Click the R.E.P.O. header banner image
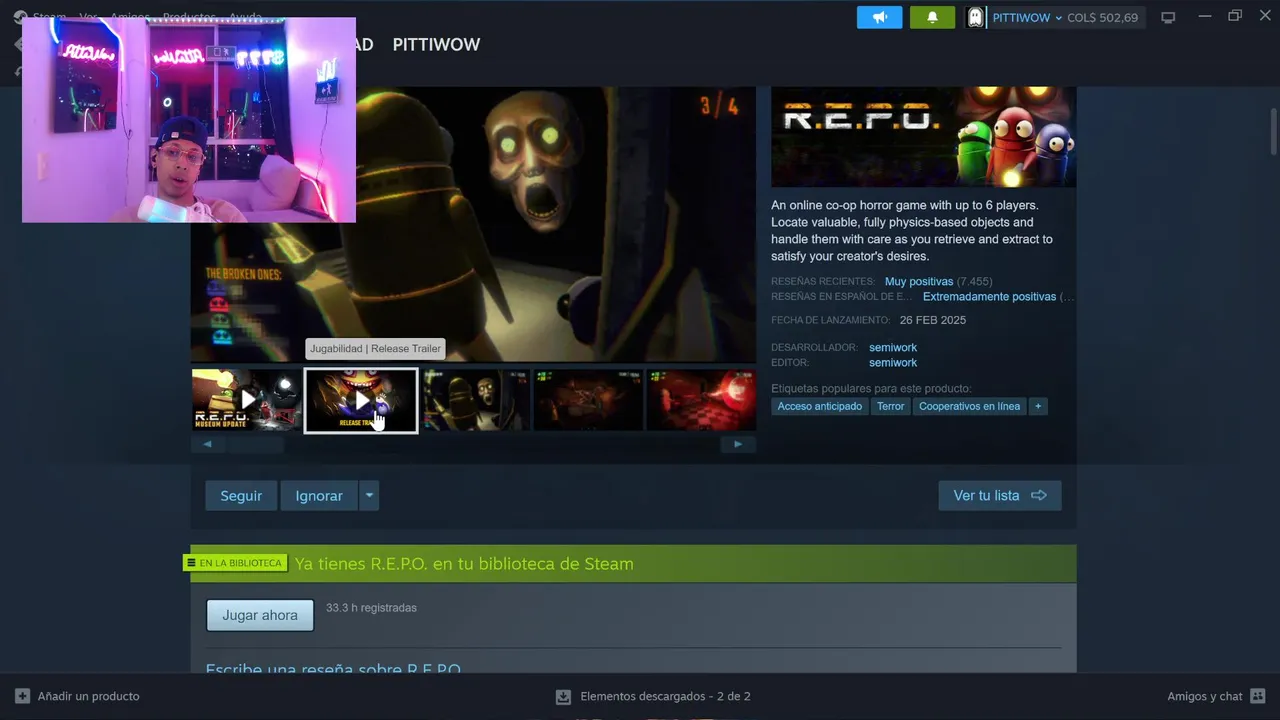 pos(923,137)
